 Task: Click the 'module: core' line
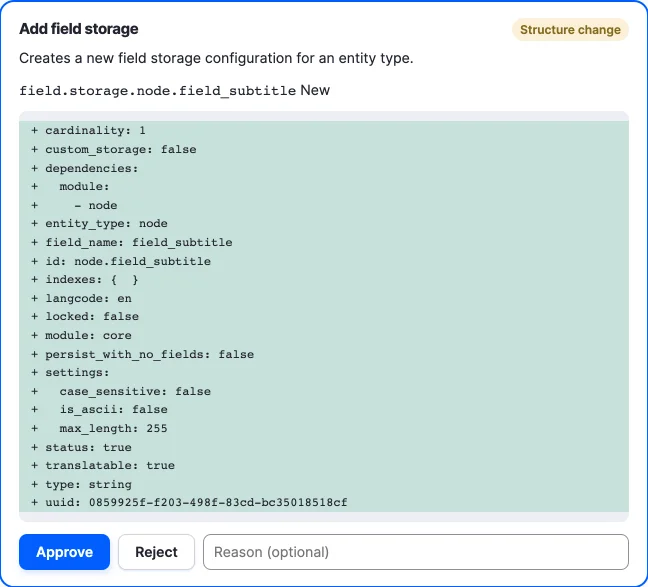coord(324,335)
